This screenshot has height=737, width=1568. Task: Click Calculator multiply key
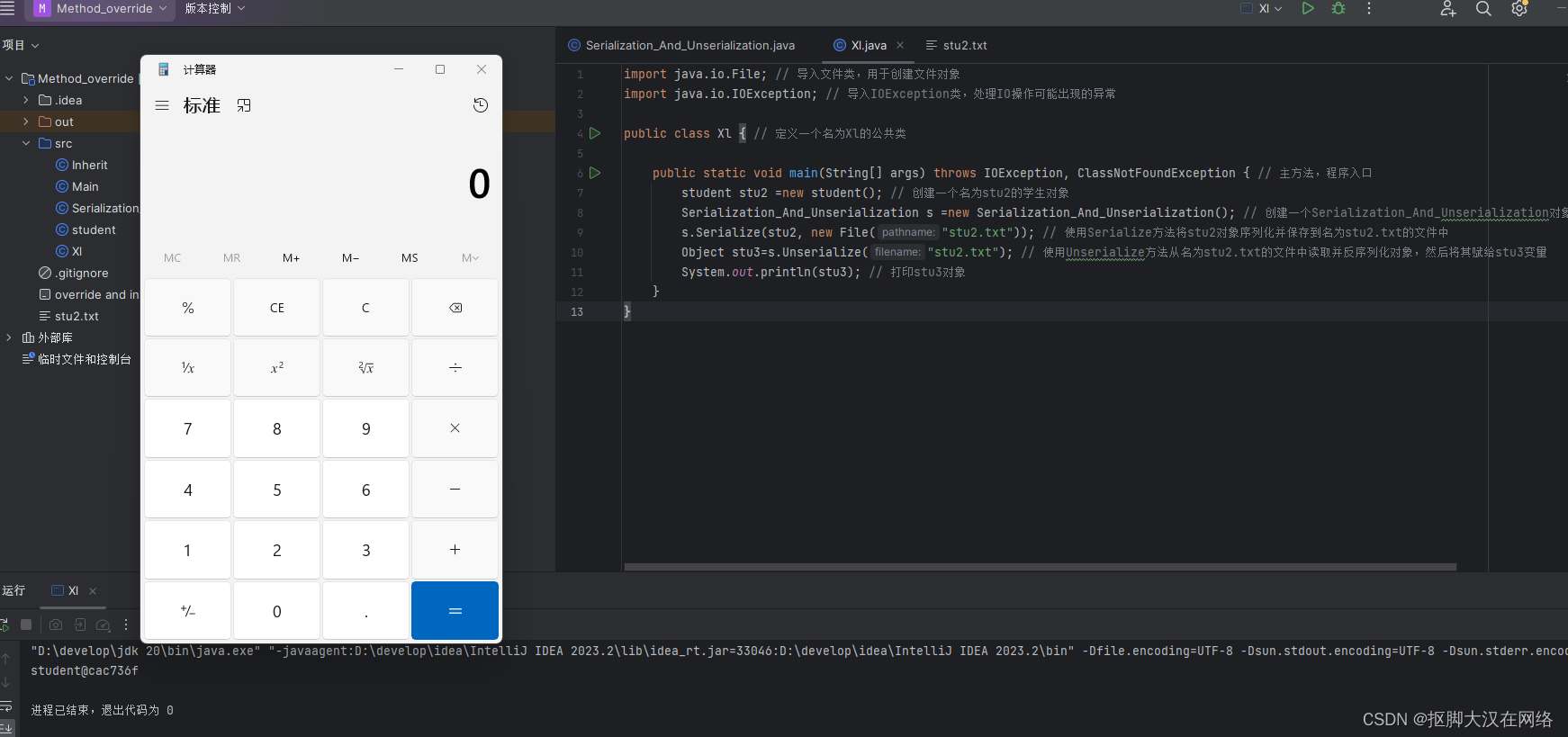(x=455, y=428)
